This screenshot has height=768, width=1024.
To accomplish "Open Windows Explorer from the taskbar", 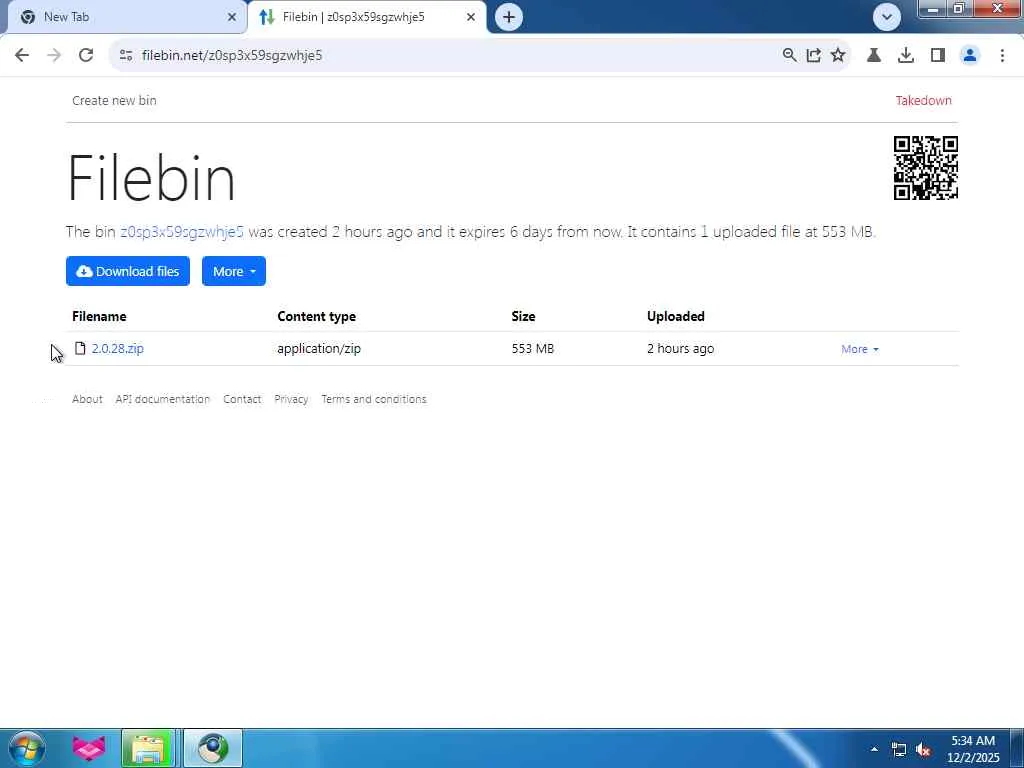I will [148, 748].
